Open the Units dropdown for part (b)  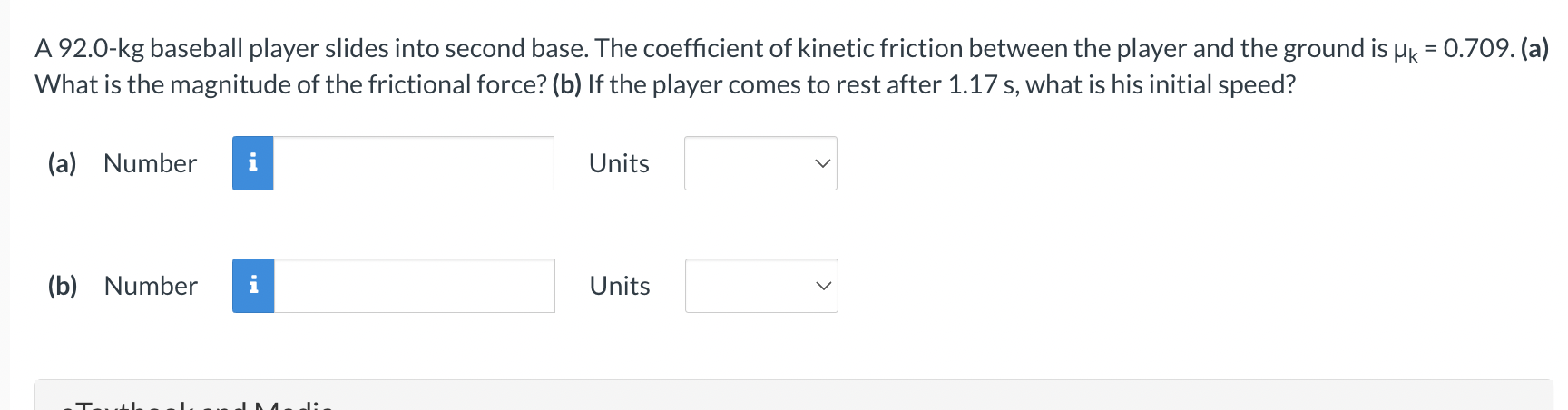point(761,286)
